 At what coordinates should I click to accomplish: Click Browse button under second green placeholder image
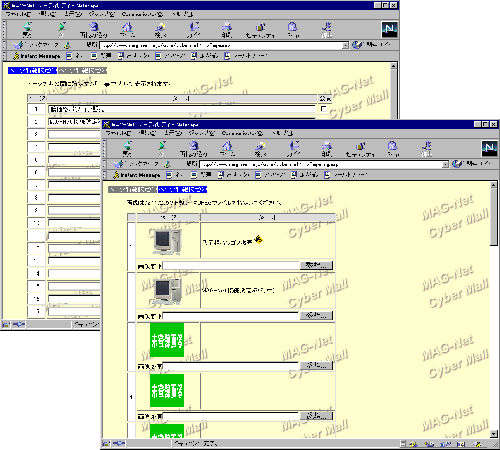click(x=316, y=416)
